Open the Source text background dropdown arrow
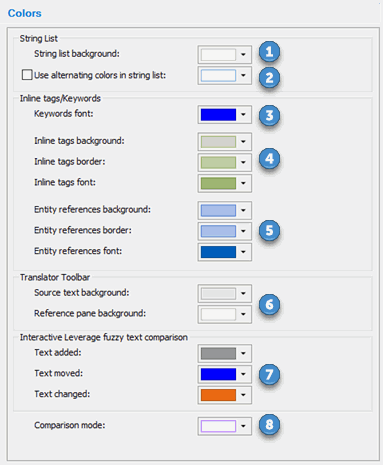Viewport: 383px width, 465px height. click(x=243, y=294)
